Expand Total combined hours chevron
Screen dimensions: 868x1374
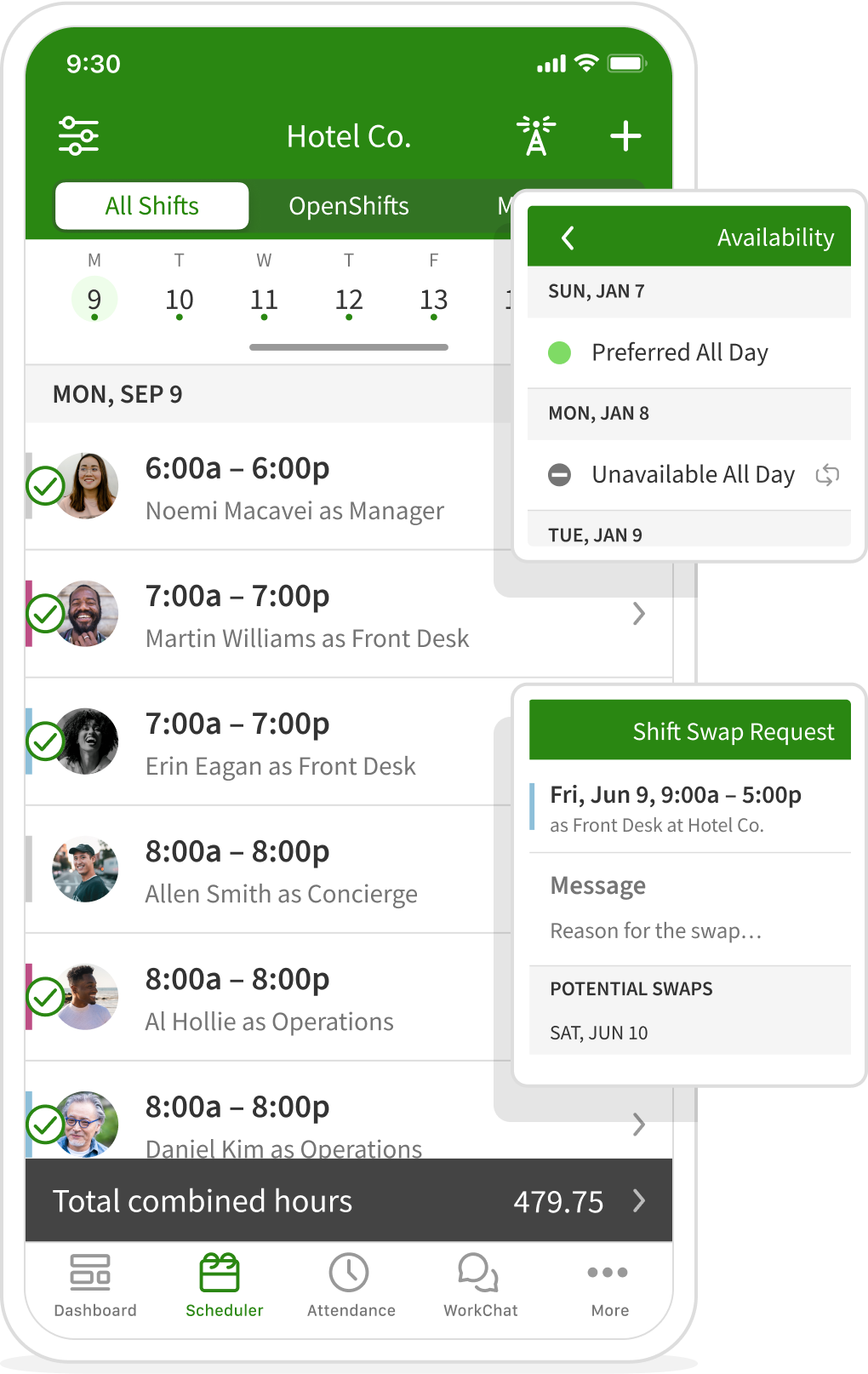pyautogui.click(x=639, y=1201)
